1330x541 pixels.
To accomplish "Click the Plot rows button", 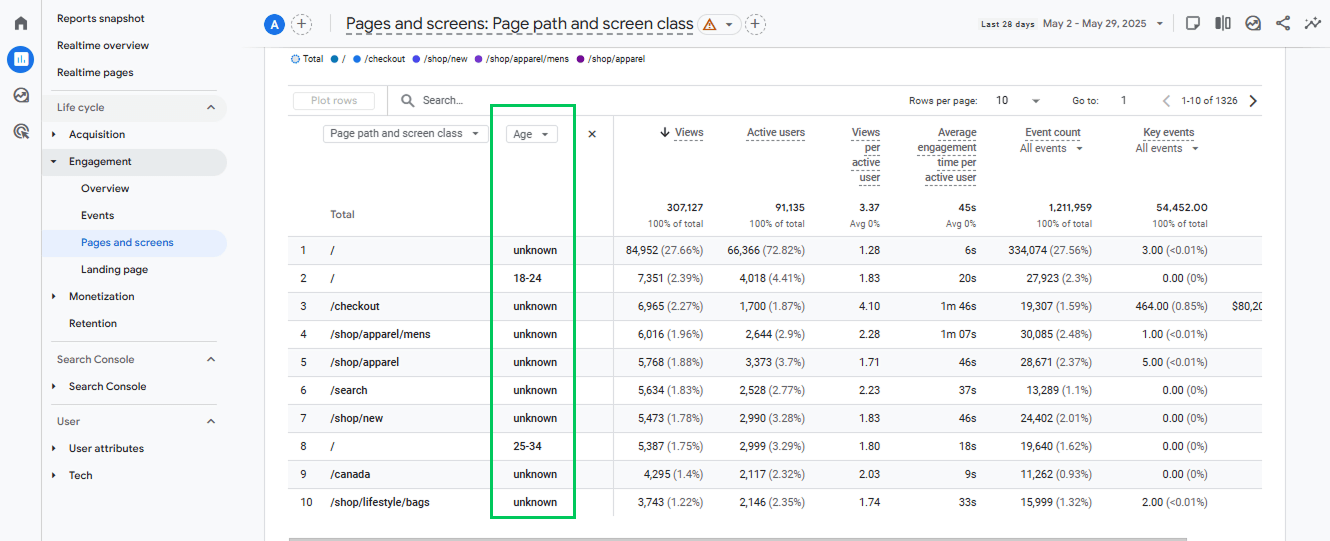I will (334, 101).
